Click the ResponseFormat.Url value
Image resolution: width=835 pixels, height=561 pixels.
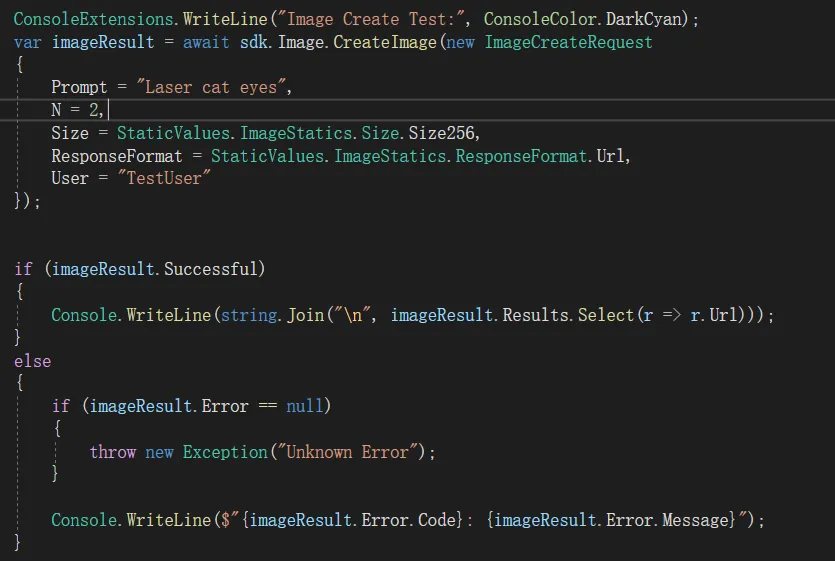point(610,156)
